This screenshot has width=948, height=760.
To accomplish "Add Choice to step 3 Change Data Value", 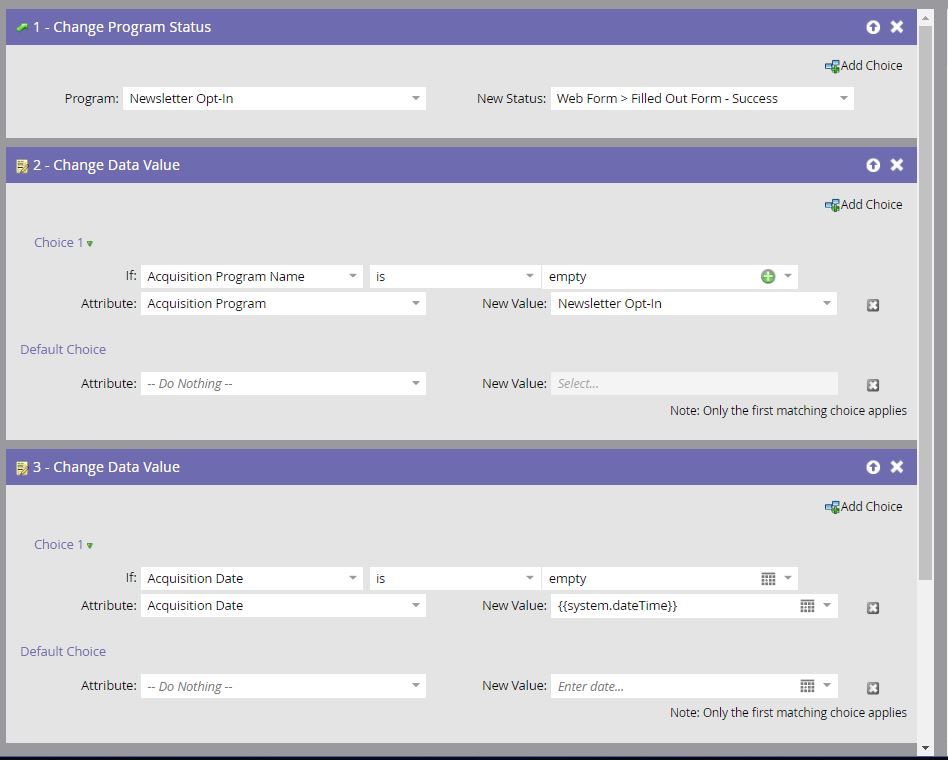I will point(863,507).
